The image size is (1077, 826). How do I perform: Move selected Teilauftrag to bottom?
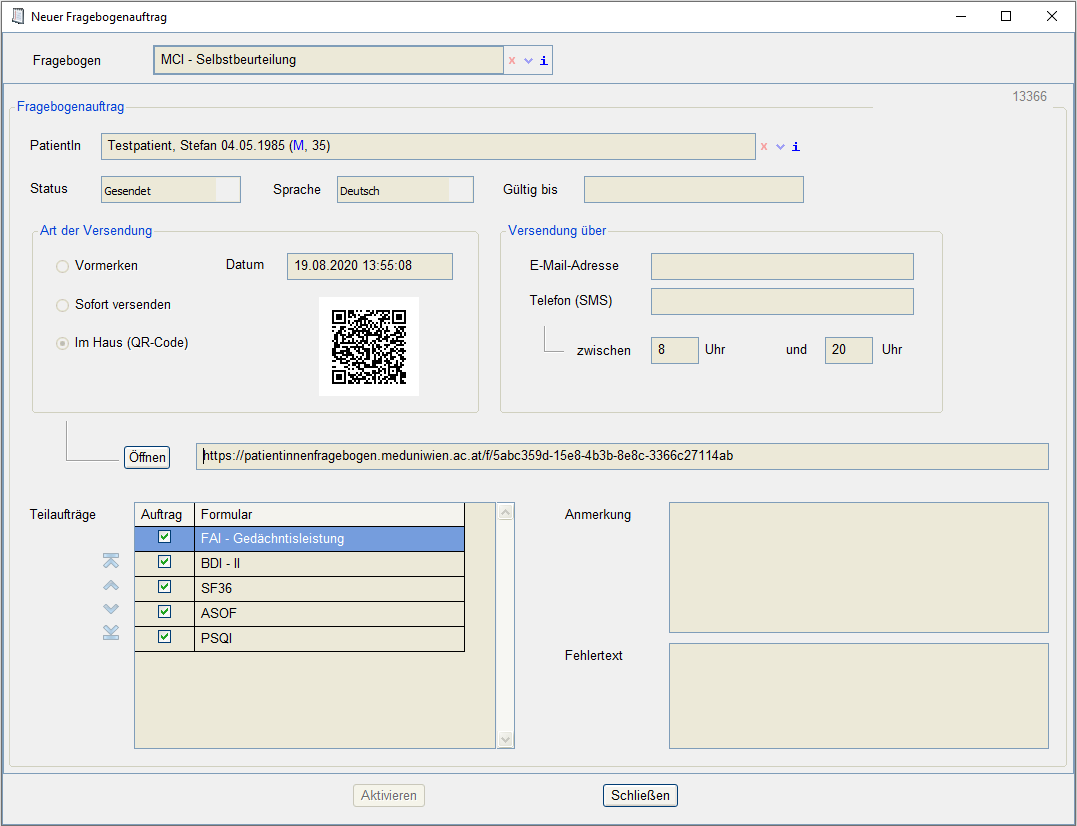click(111, 632)
